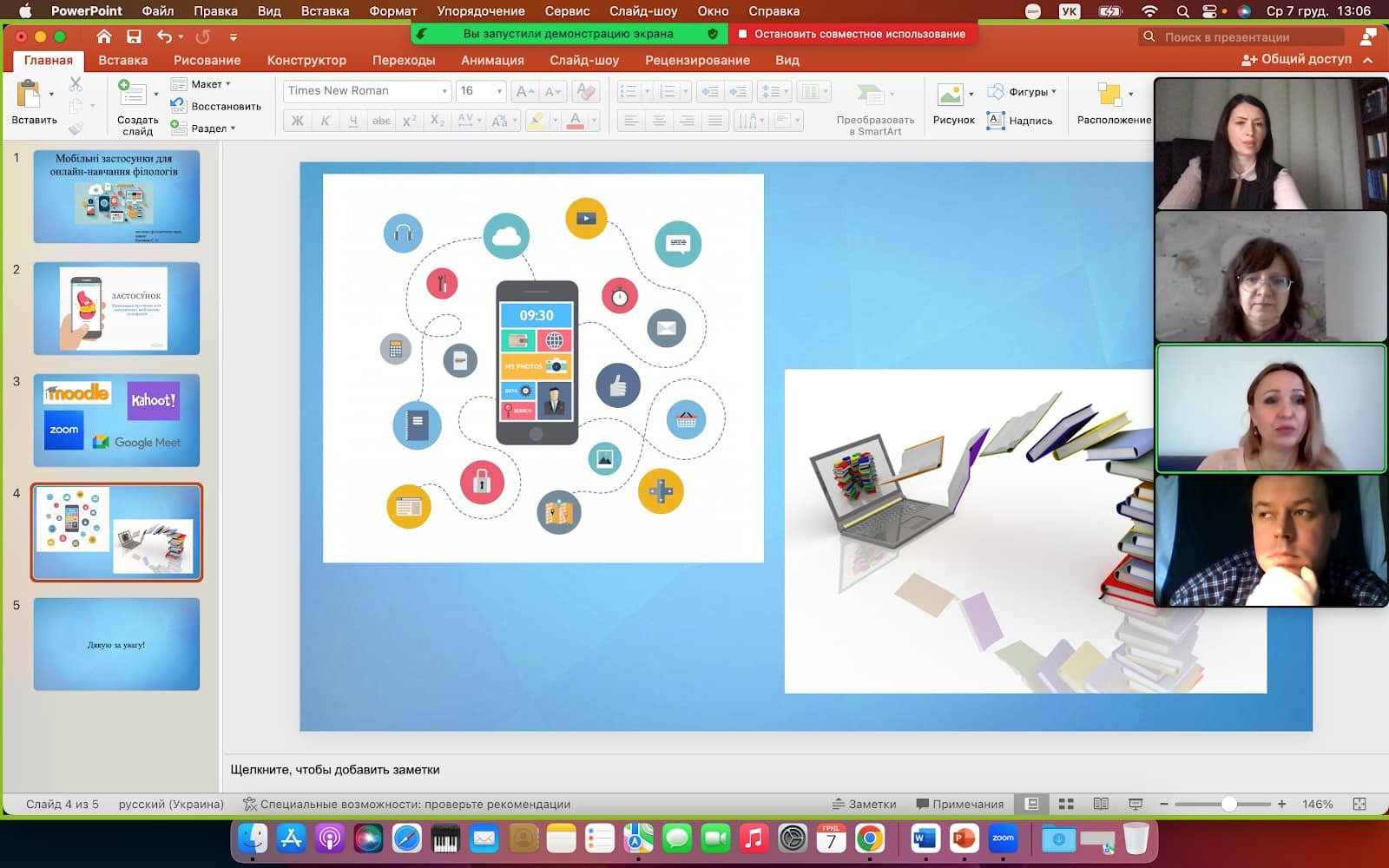Insert a text box with Надпись
Image resolution: width=1389 pixels, height=868 pixels.
pos(1020,121)
